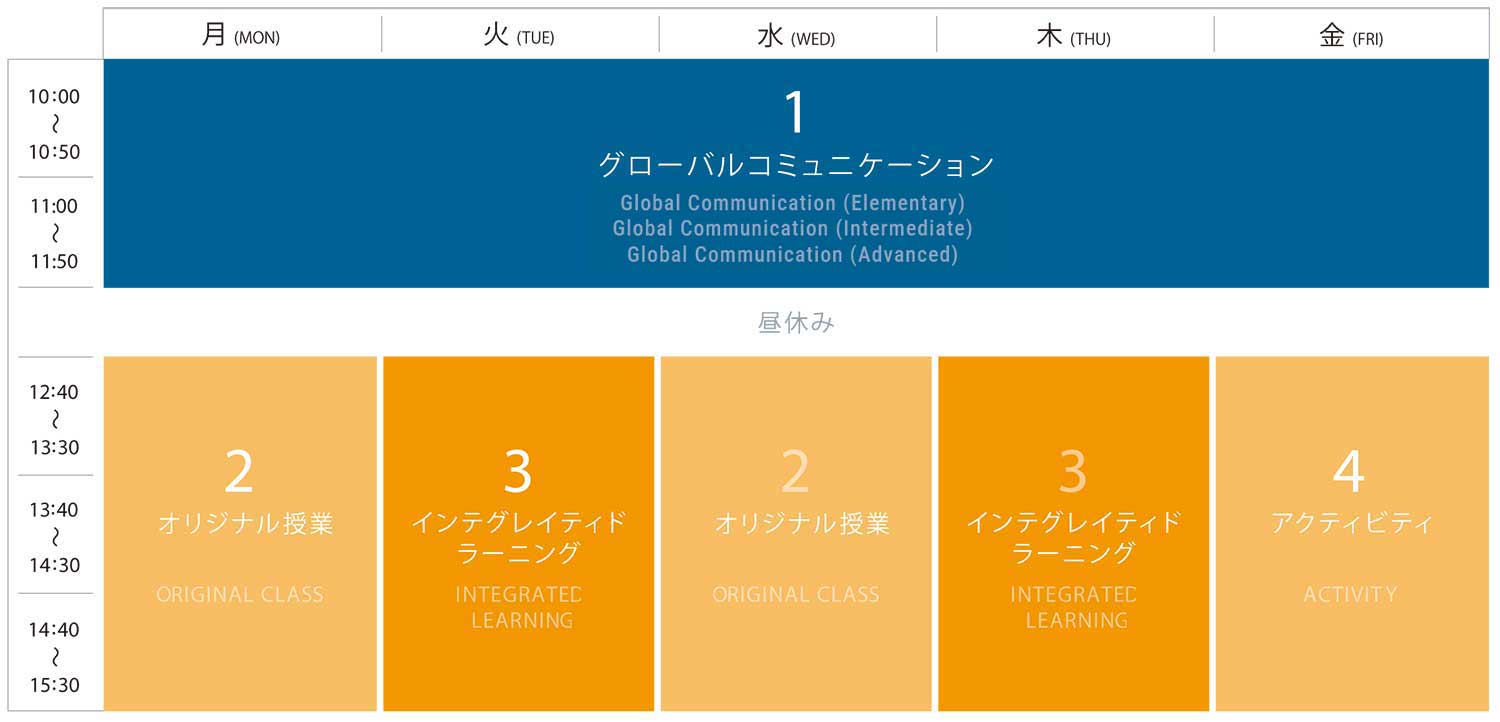Click the ACTIVITY English label

point(1350,594)
